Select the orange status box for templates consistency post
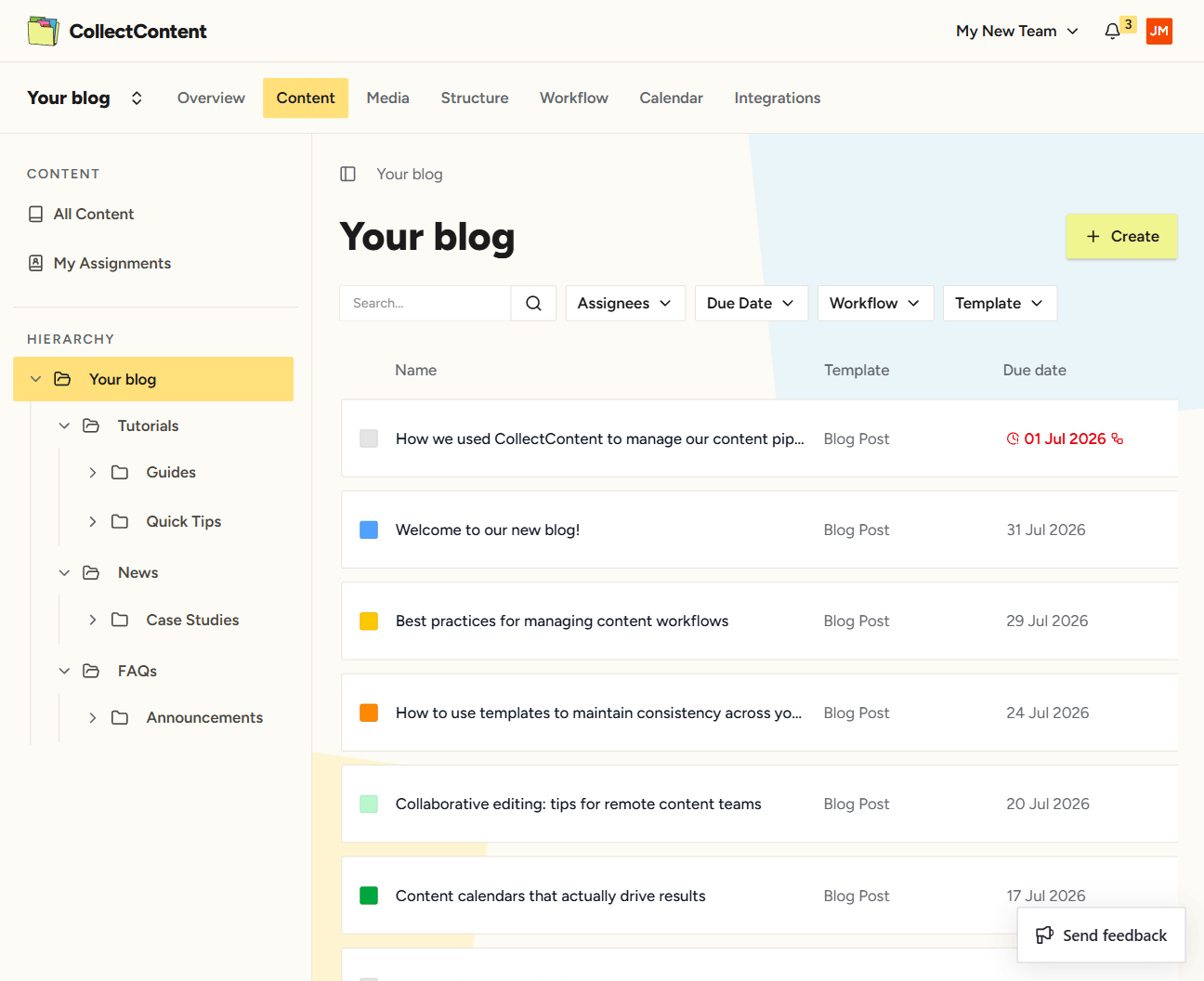Viewport: 1204px width, 981px height. click(x=369, y=713)
